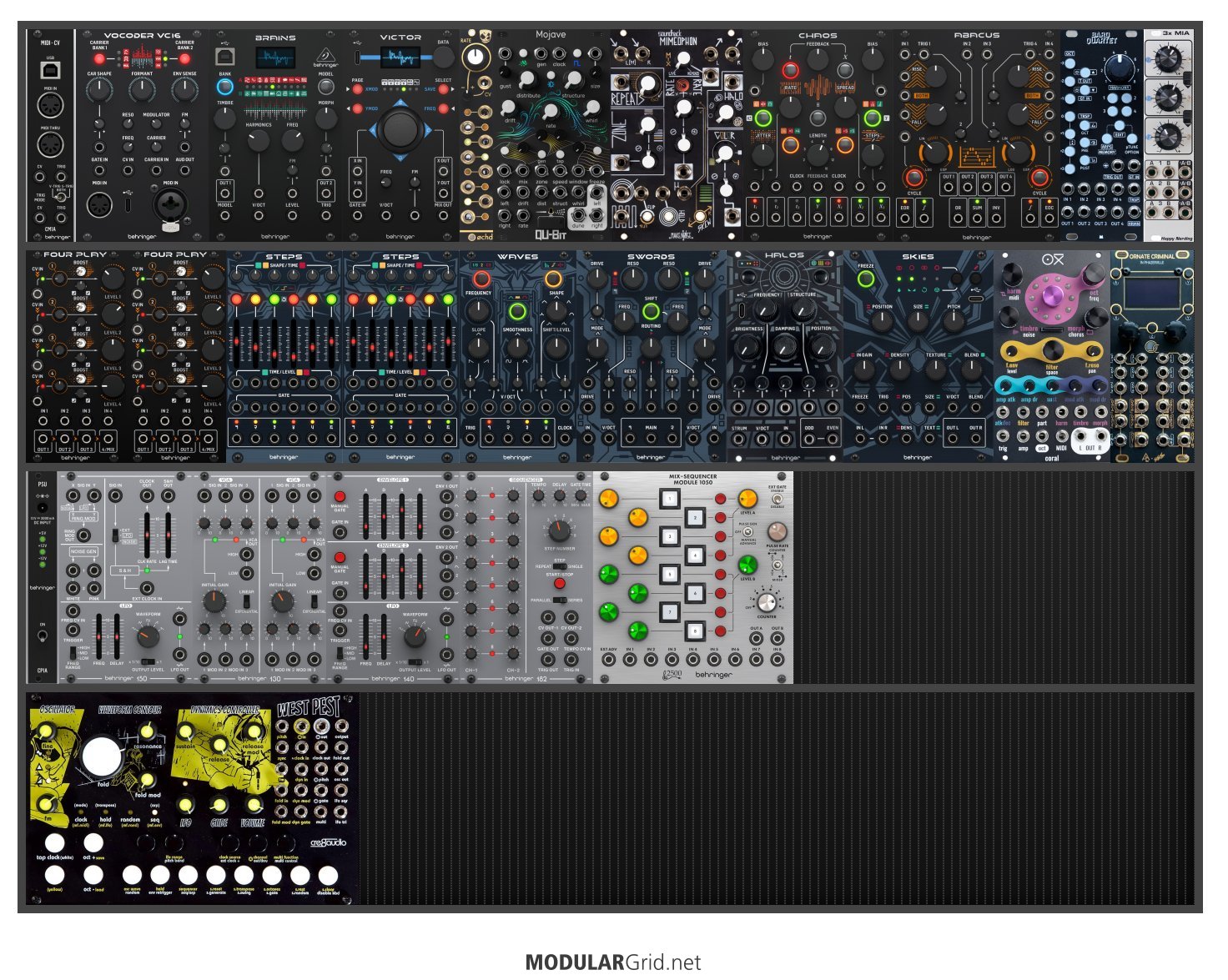The height and width of the screenshot is (980, 1228).
Task: Push the Envelope 1 MANUAL GATE button
Action: pos(340,497)
